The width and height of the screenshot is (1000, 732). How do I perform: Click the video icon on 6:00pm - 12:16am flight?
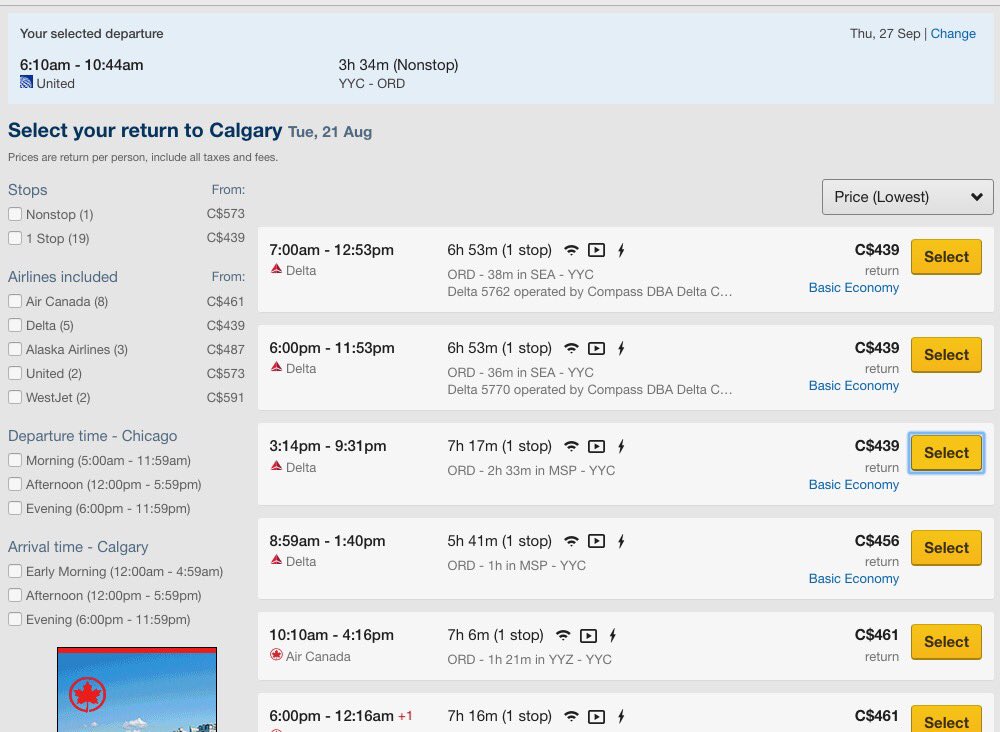596,717
